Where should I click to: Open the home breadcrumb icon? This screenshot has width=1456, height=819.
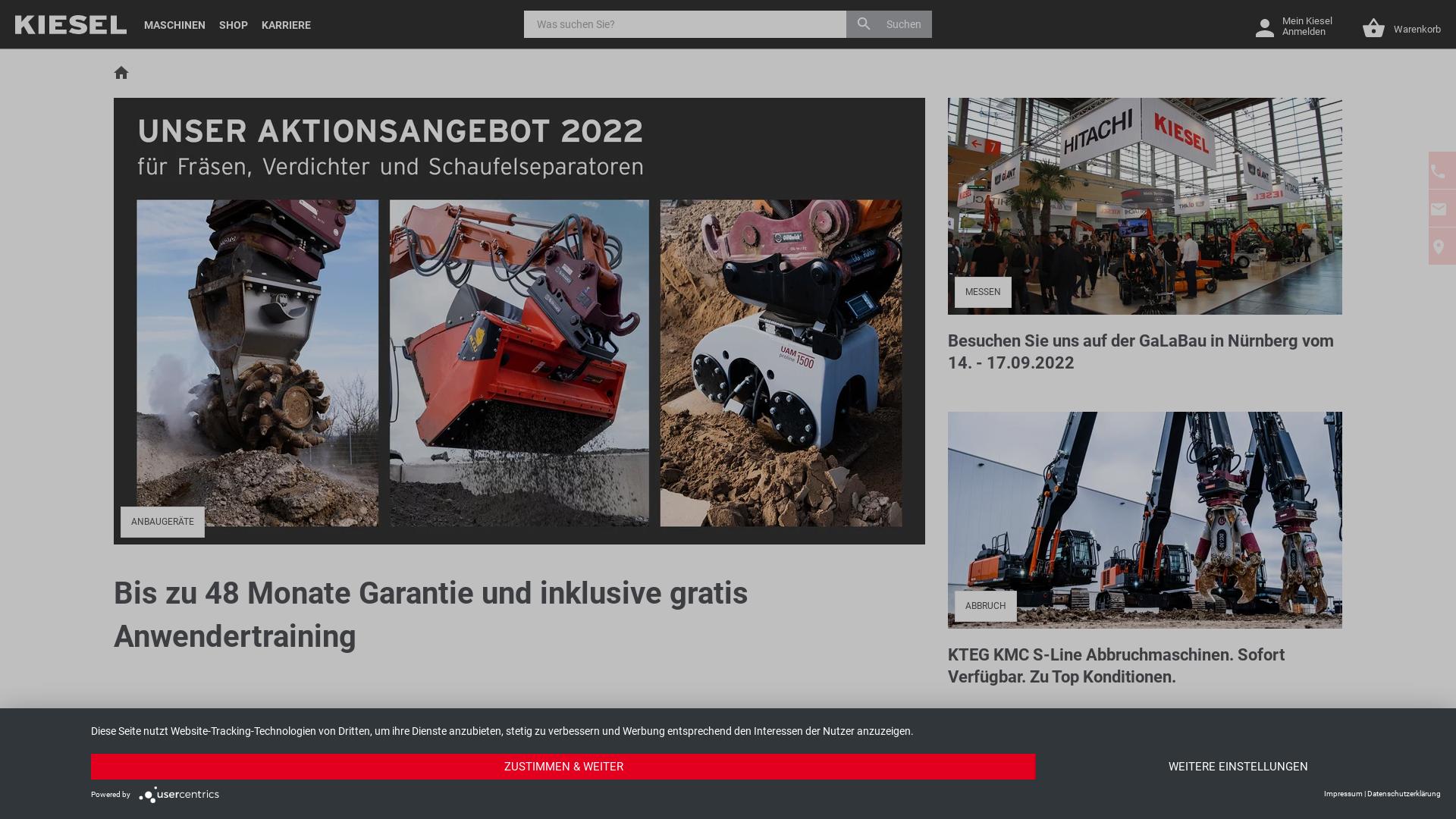[121, 73]
